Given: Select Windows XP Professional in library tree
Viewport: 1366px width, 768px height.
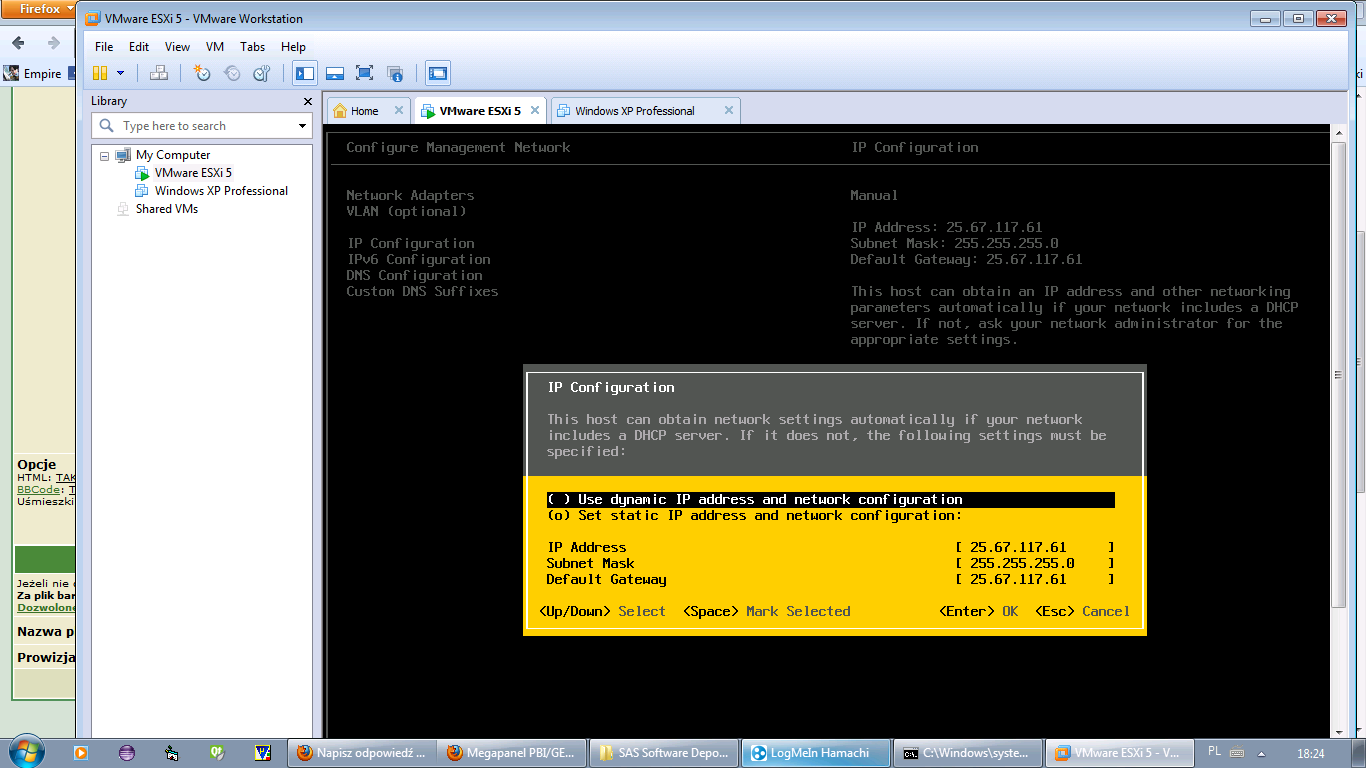Looking at the screenshot, I should click(x=221, y=191).
